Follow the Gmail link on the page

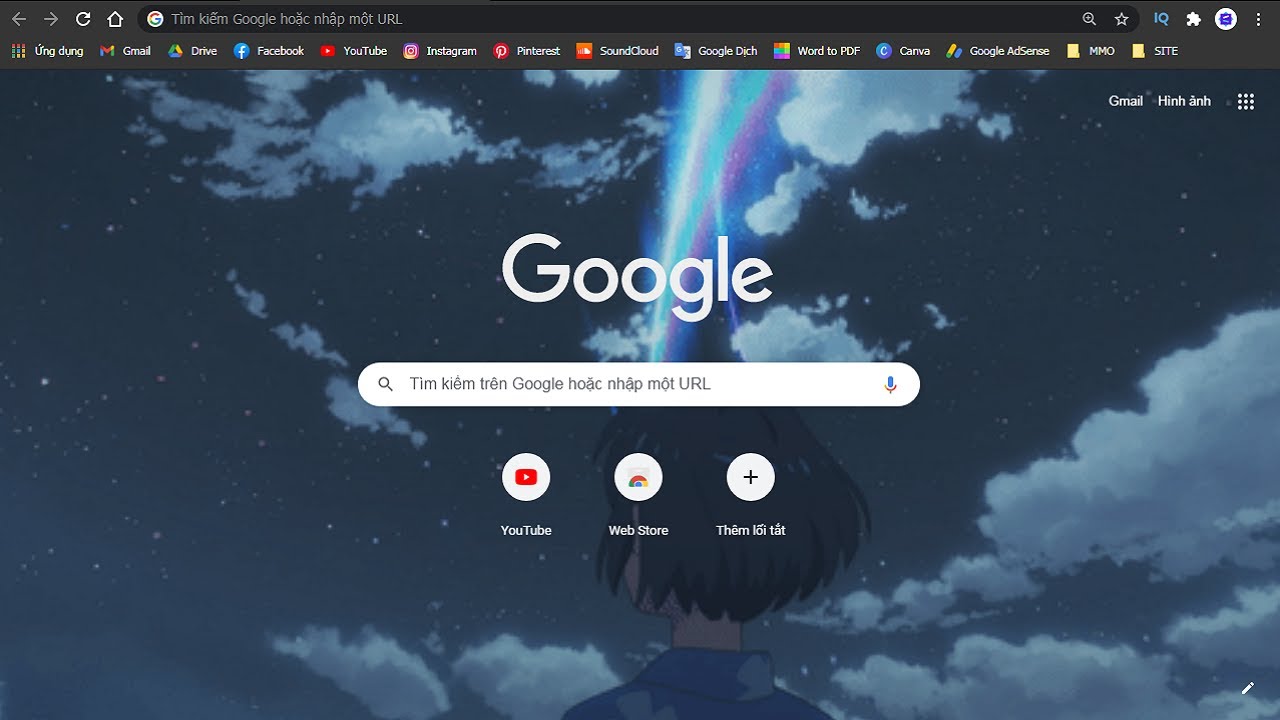click(1125, 101)
